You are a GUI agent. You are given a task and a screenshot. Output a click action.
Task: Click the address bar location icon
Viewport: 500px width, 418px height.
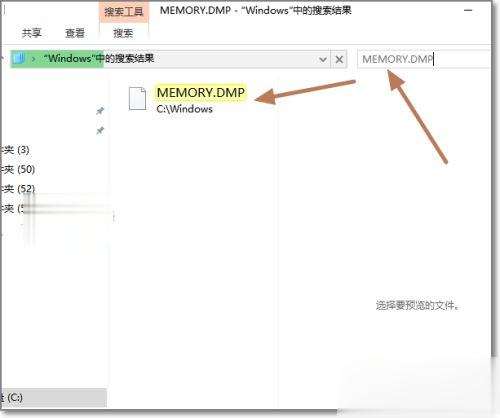19,59
